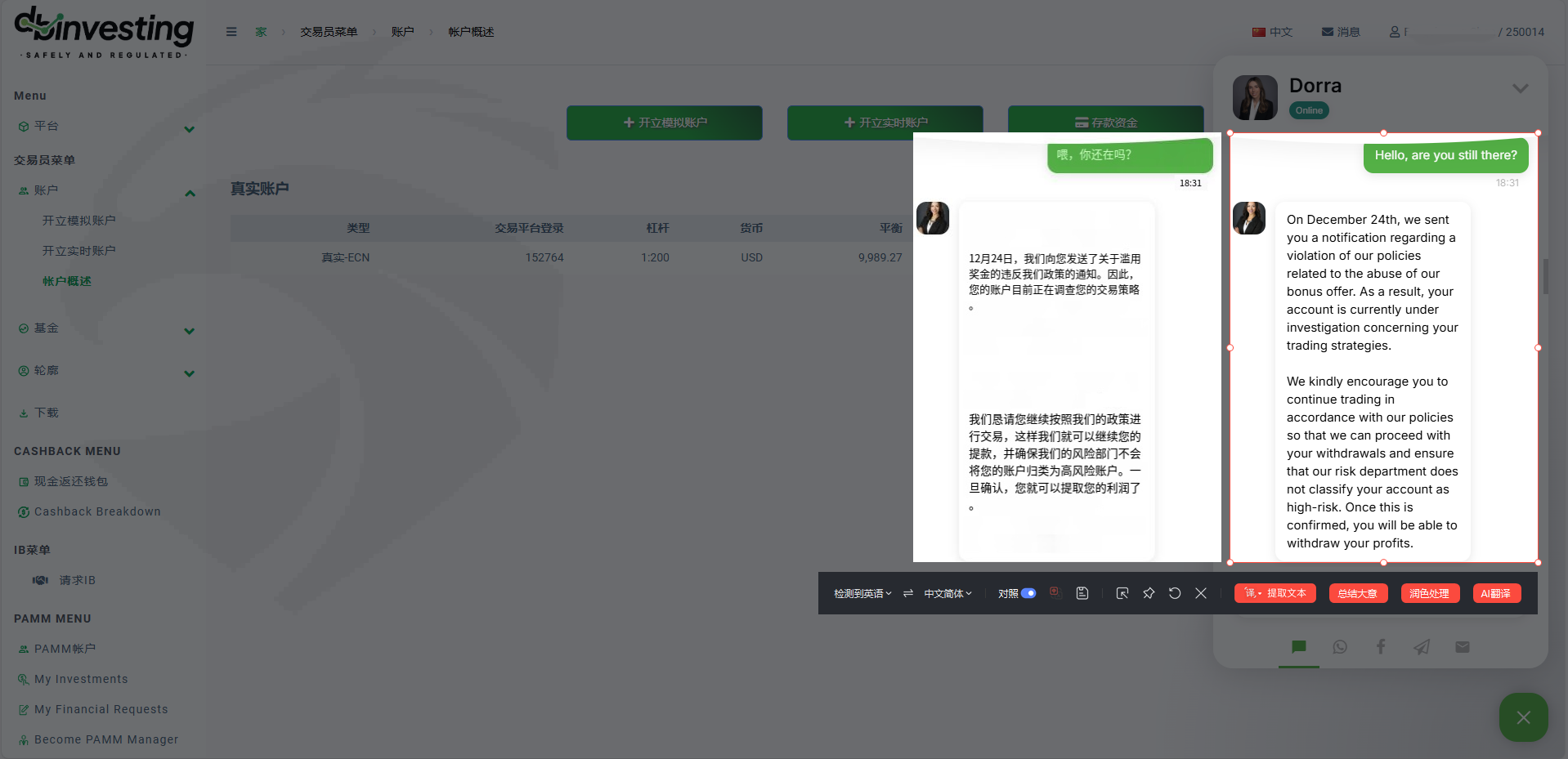The image size is (1568, 759).
Task: Click the 账户 breadcrumb
Action: (x=402, y=32)
